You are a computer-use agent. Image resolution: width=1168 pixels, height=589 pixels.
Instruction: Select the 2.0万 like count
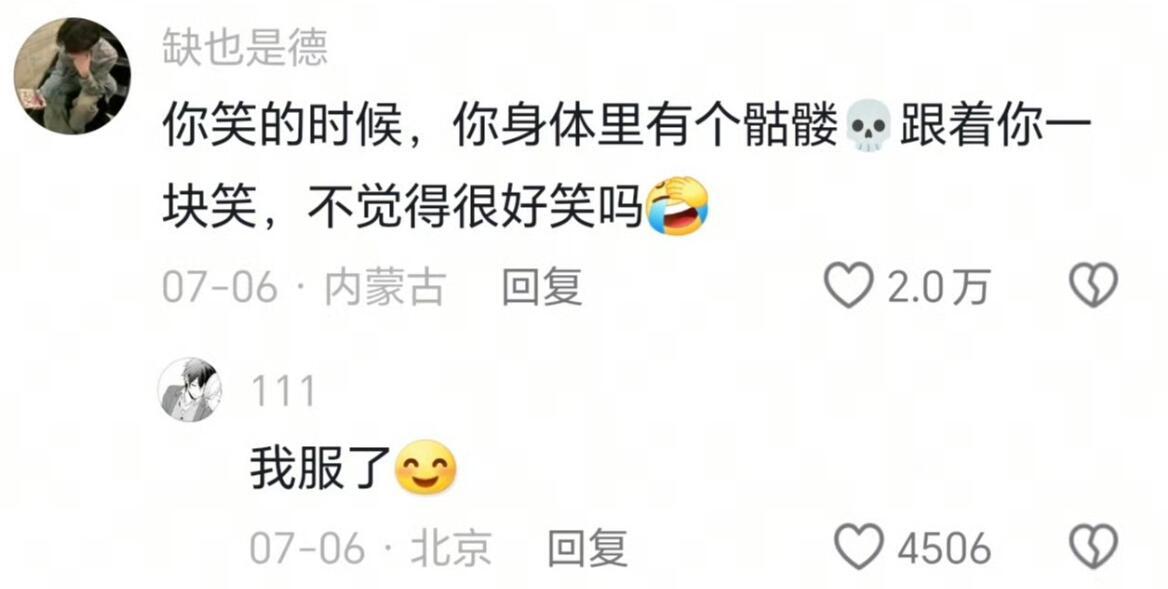tap(938, 287)
